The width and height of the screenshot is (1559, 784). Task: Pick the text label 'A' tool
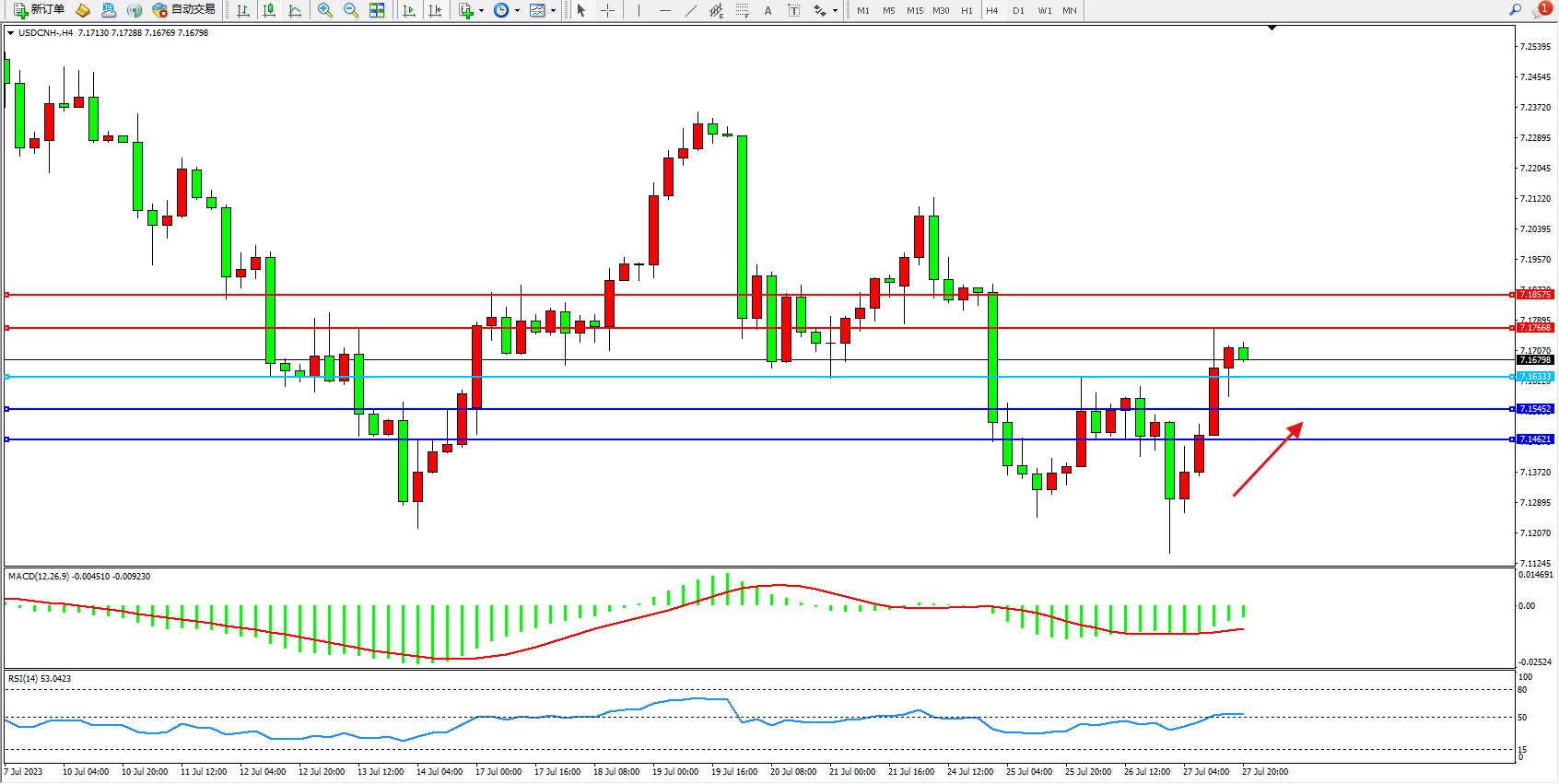click(768, 10)
